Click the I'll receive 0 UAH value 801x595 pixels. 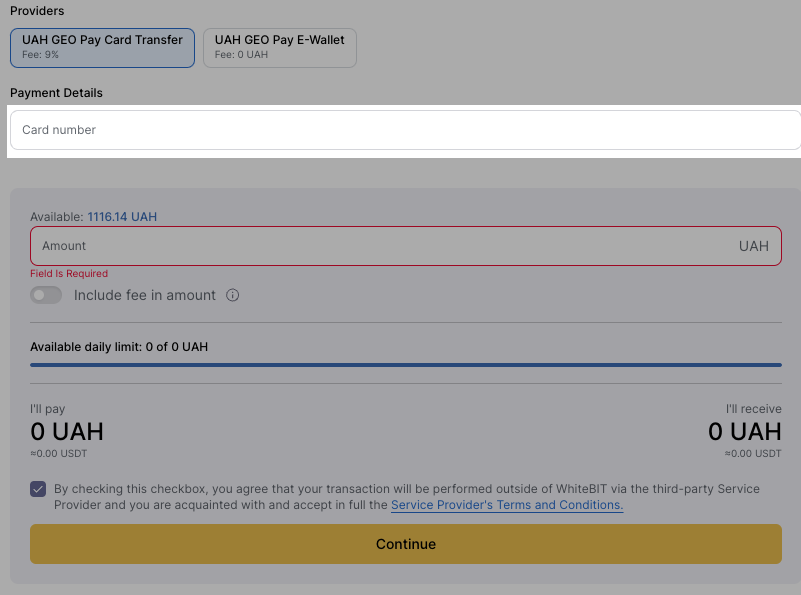tap(745, 432)
